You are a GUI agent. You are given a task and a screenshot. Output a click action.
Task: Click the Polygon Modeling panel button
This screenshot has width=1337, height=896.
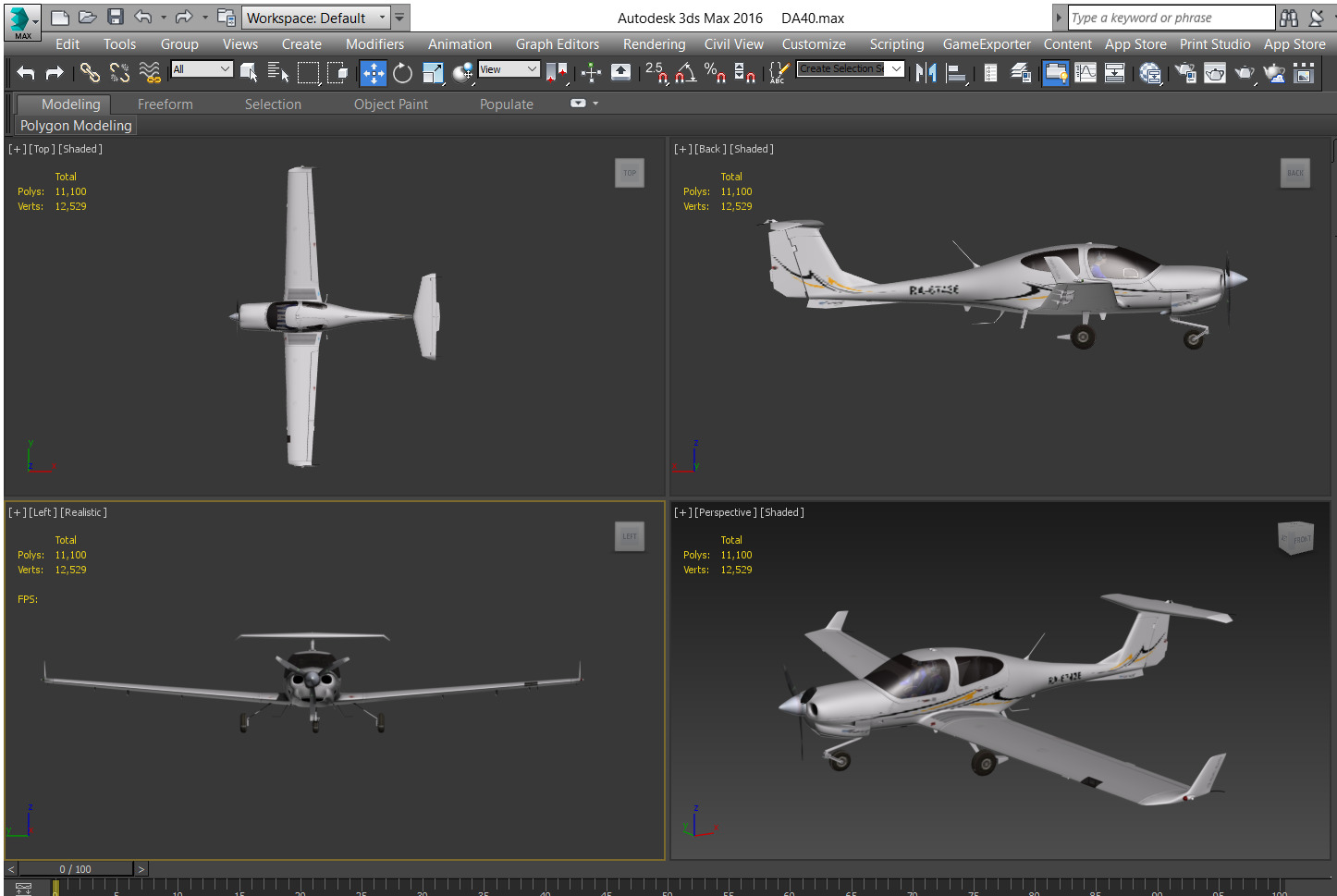76,126
